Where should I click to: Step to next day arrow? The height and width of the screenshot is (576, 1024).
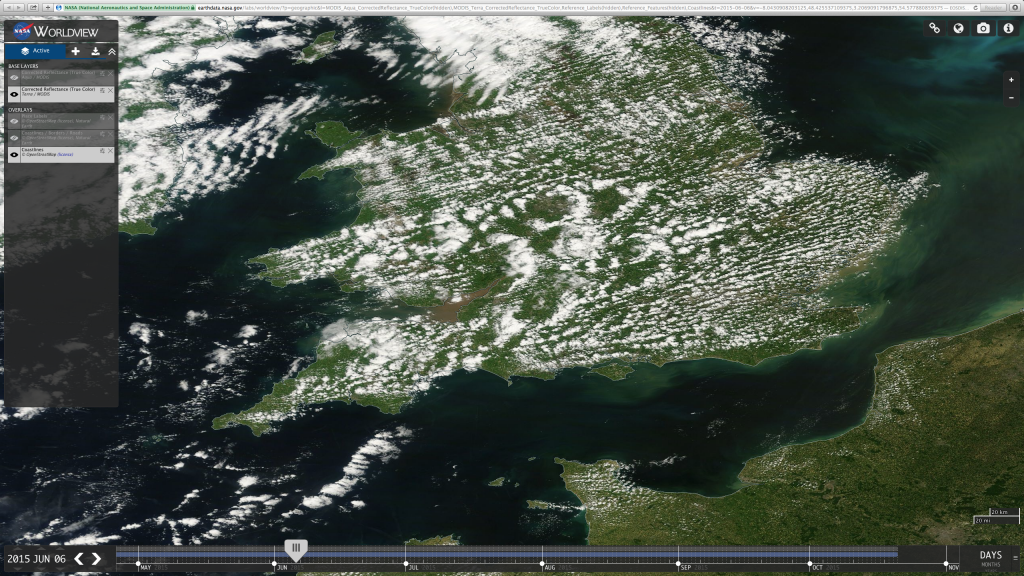(x=97, y=558)
